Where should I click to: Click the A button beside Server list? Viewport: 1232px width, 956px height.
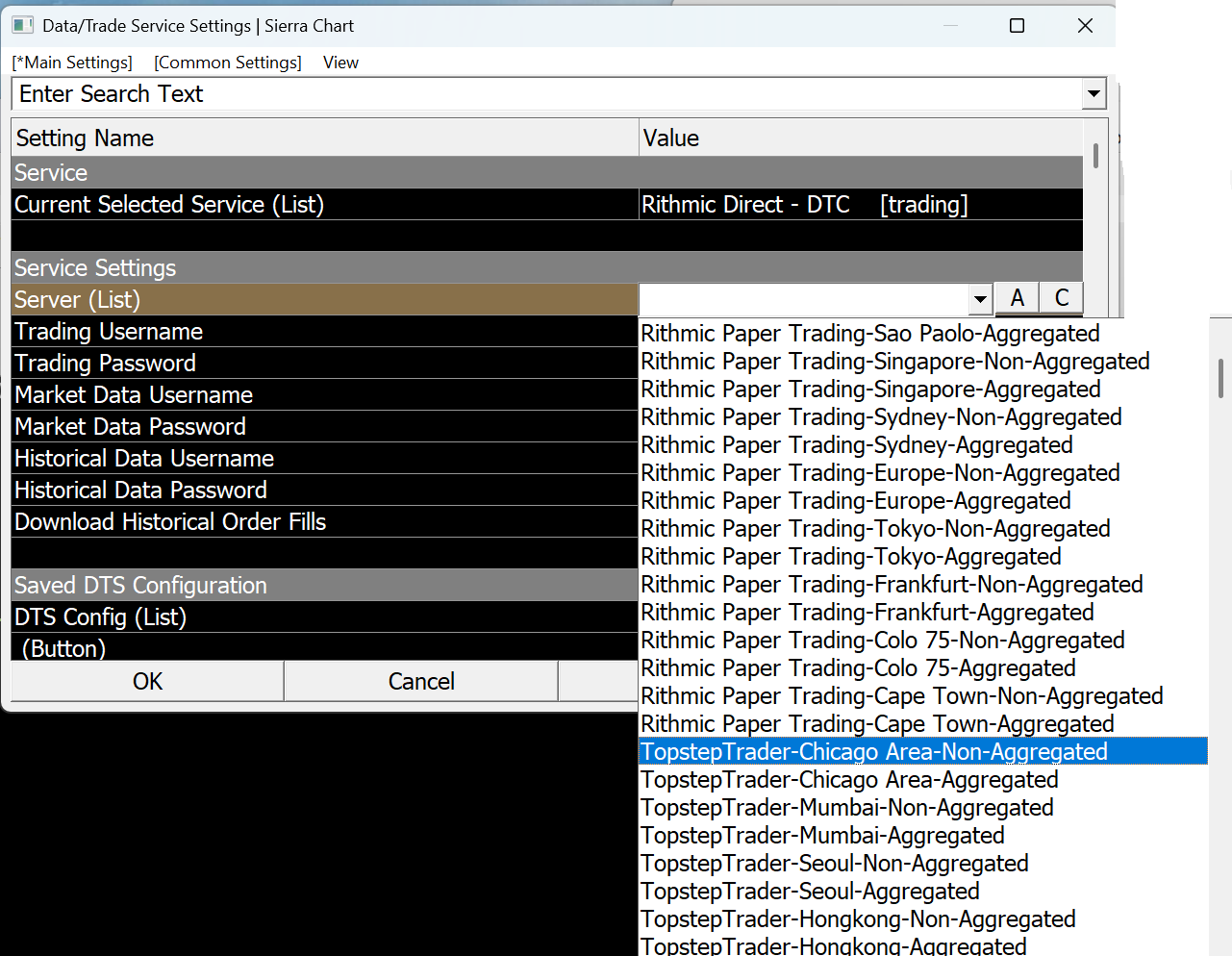1017,298
